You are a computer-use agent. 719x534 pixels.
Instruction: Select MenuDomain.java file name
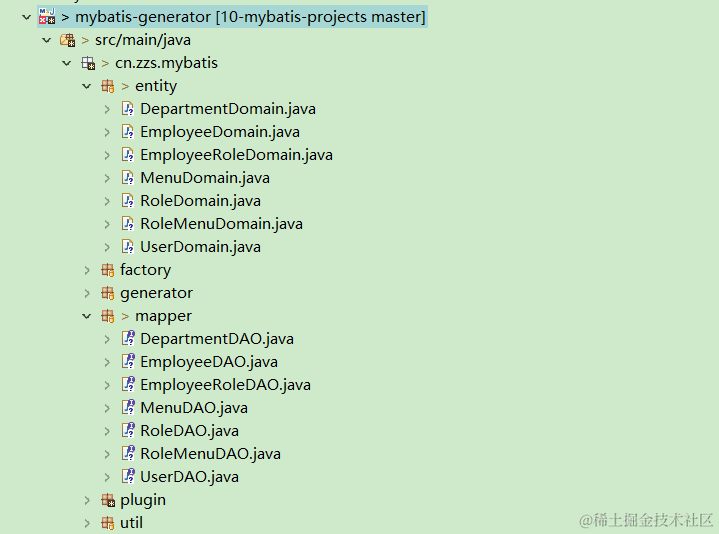pos(205,178)
